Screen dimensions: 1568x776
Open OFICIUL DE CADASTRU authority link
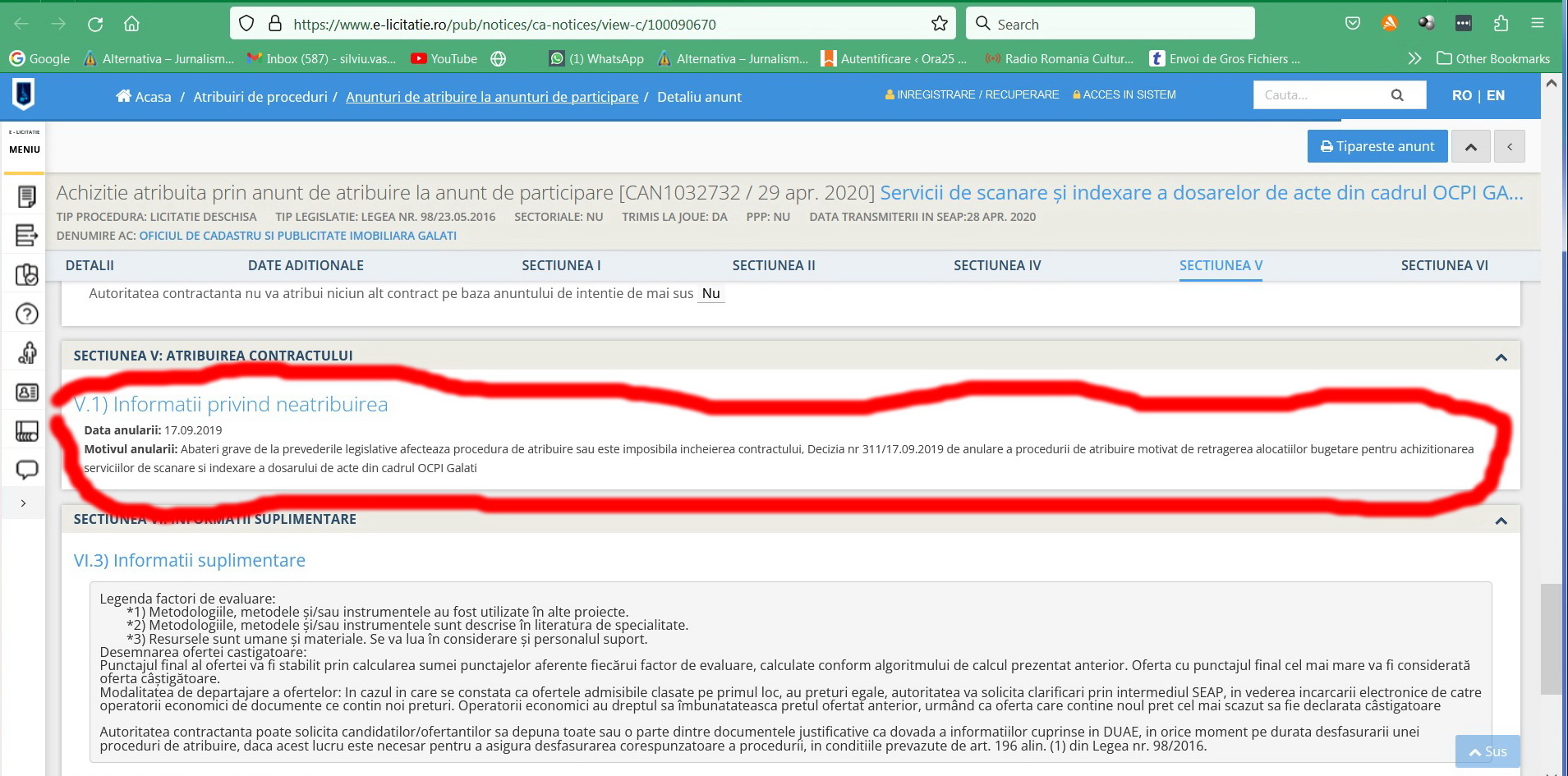297,236
